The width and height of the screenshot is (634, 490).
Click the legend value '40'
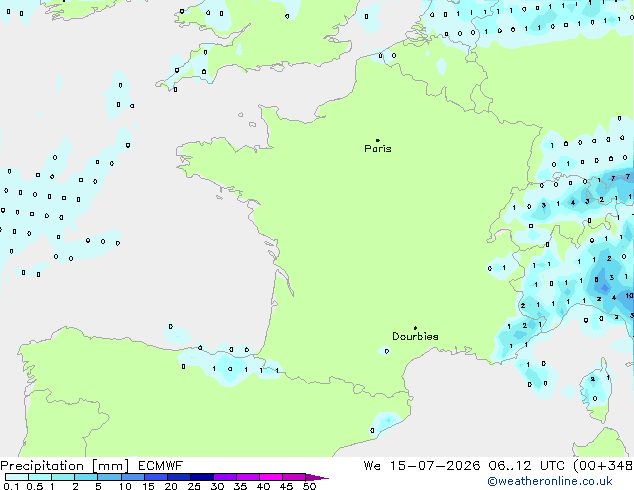pos(263,486)
